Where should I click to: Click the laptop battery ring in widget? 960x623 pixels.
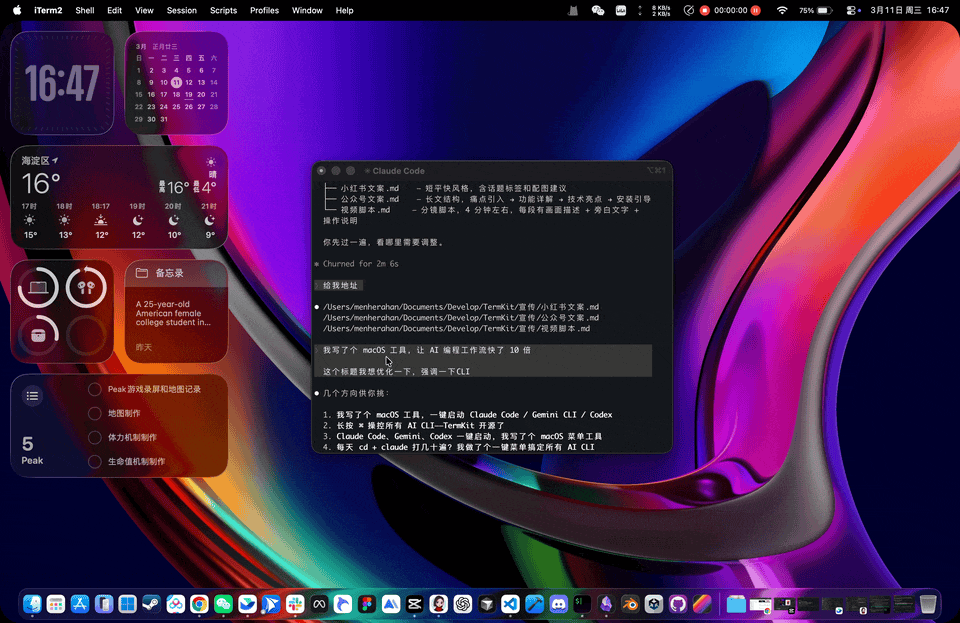coord(38,287)
